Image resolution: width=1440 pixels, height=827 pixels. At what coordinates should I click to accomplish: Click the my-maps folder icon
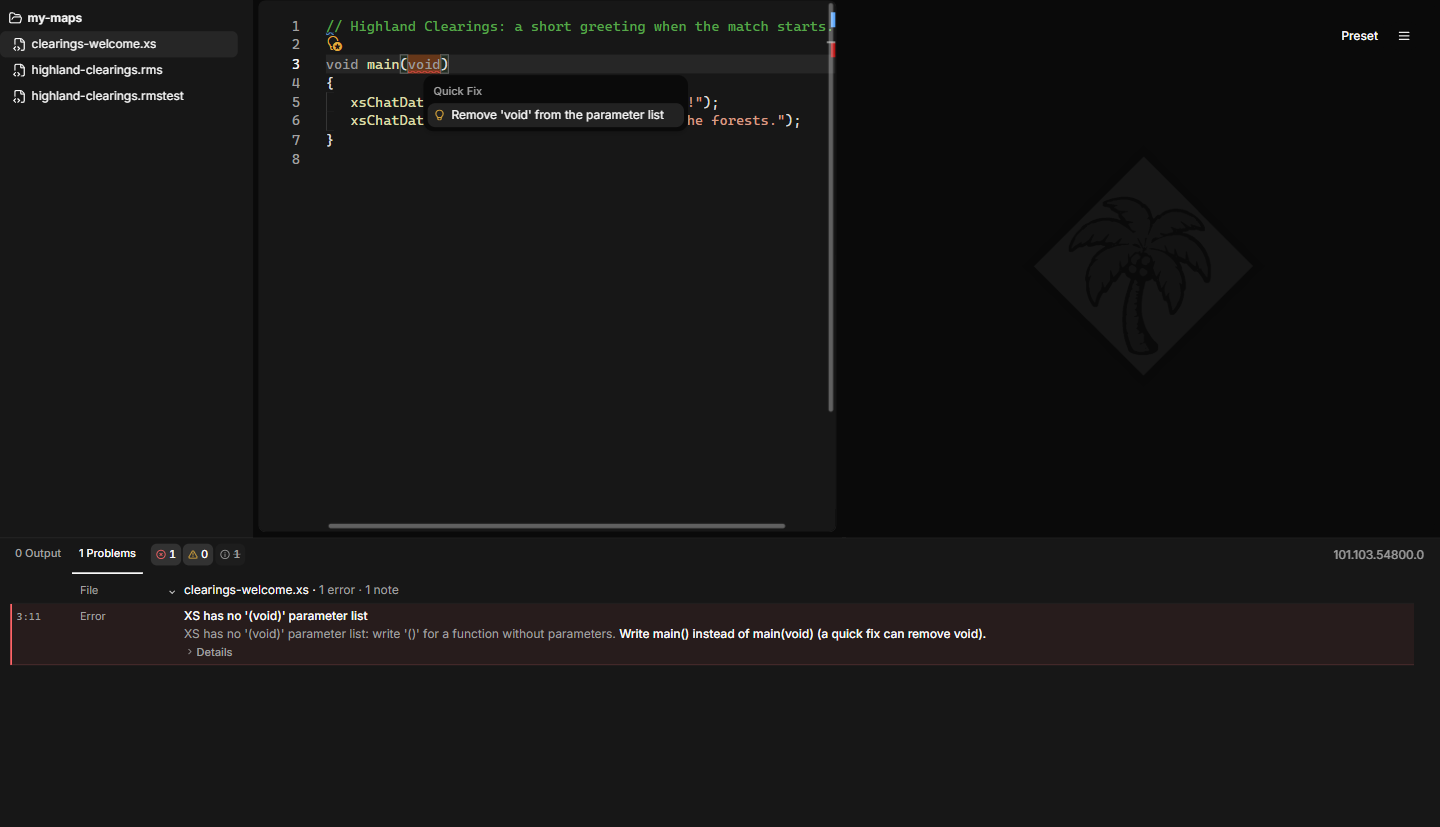[15, 18]
